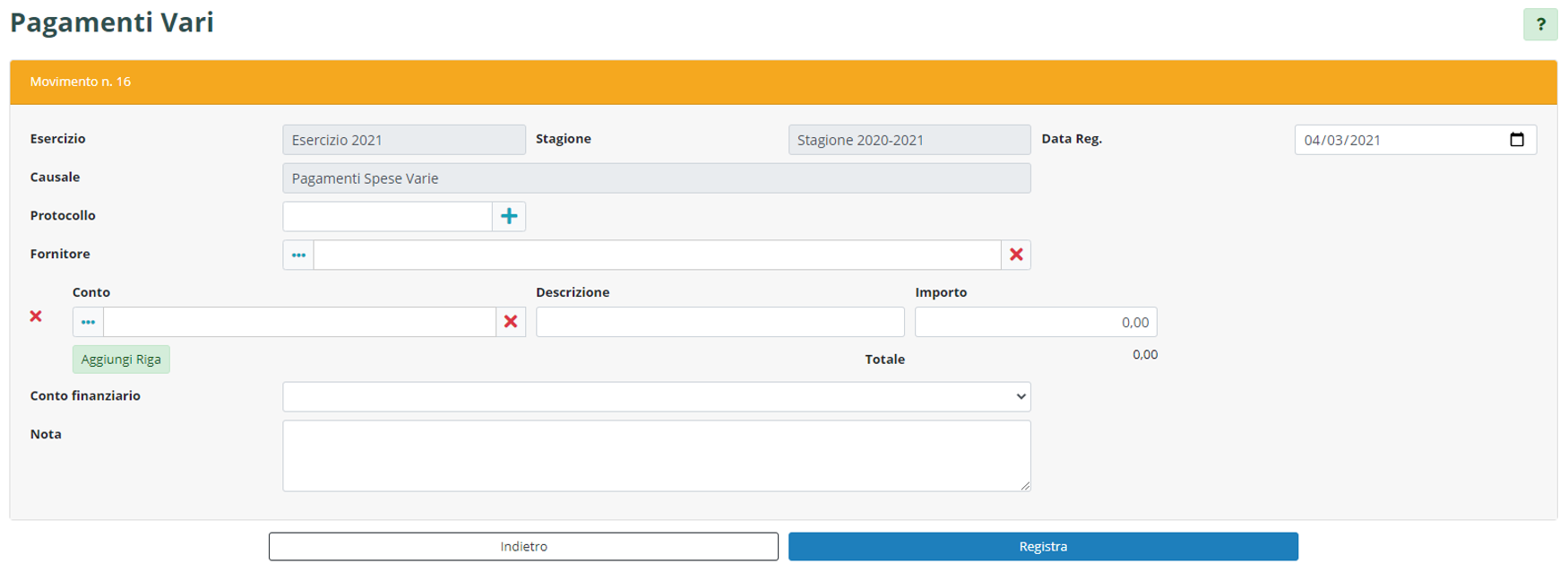Open Fornitore lookup with the dots icon
The image size is (1568, 572).
click(x=298, y=255)
